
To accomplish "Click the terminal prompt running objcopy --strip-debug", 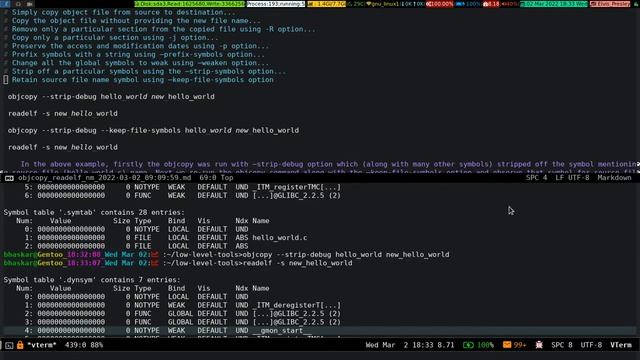I will 227,255.
